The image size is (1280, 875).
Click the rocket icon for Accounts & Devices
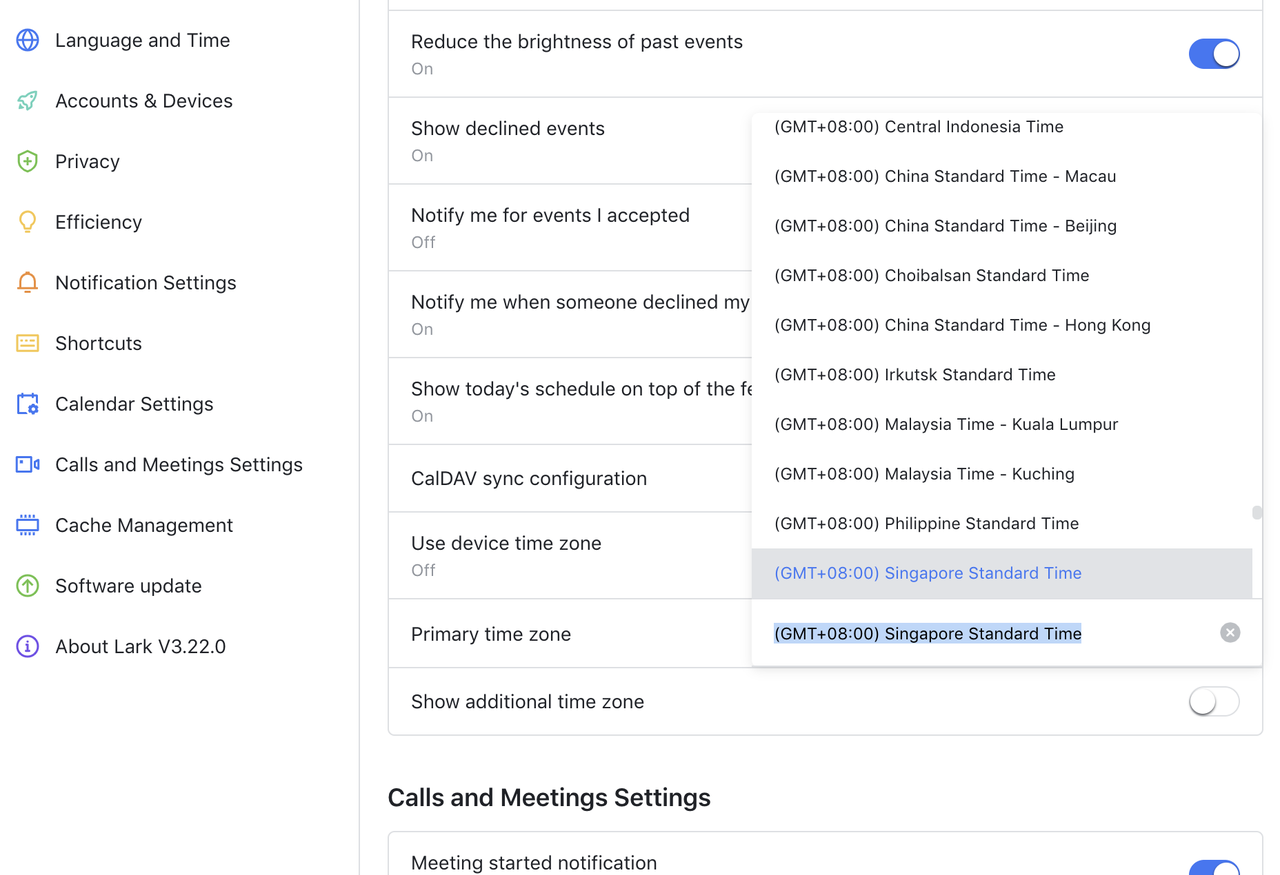pyautogui.click(x=28, y=101)
